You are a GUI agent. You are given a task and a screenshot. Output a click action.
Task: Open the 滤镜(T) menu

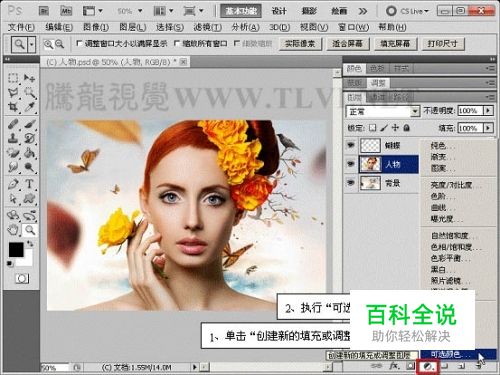pyautogui.click(x=207, y=27)
